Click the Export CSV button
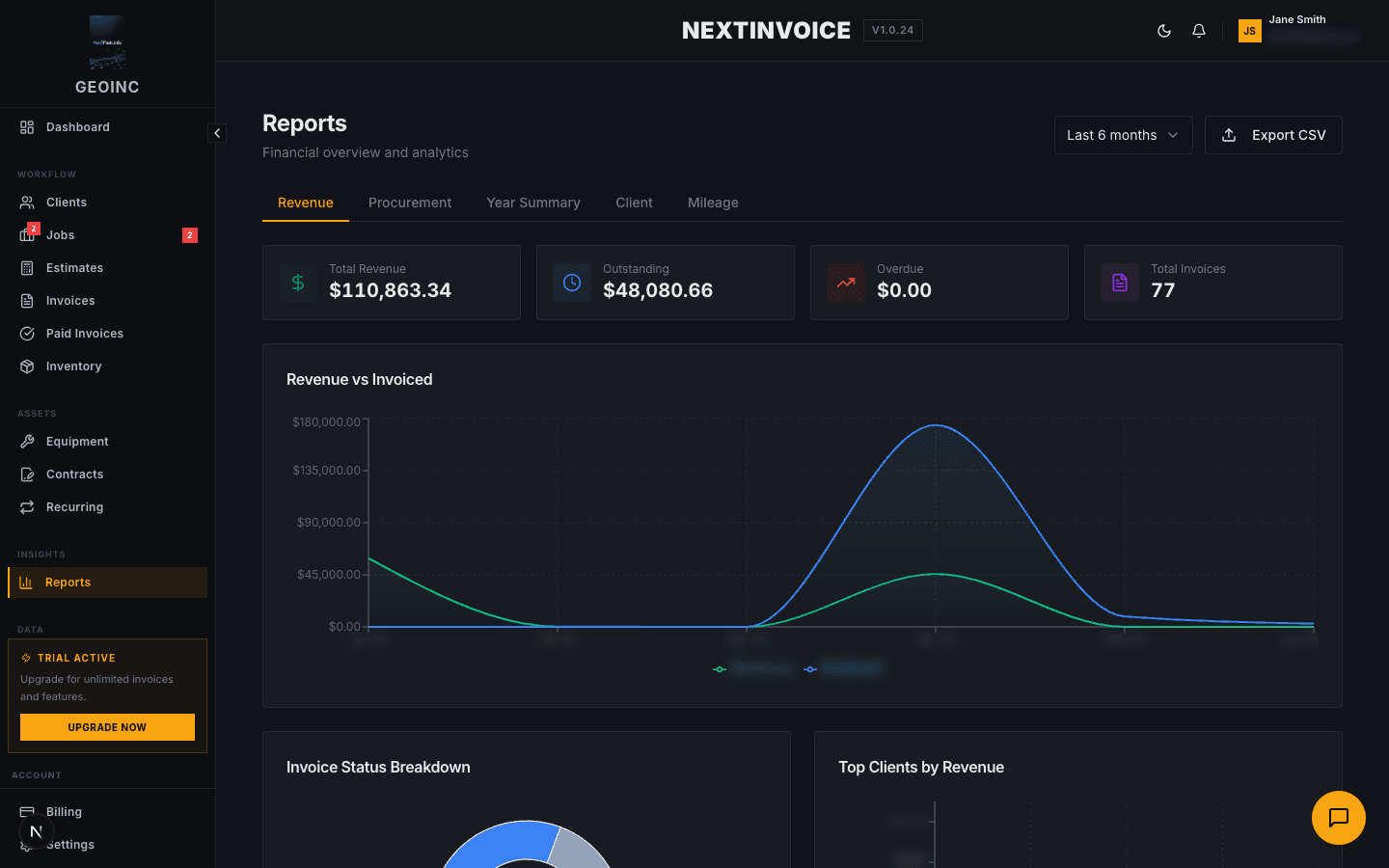1389x868 pixels. tap(1273, 135)
